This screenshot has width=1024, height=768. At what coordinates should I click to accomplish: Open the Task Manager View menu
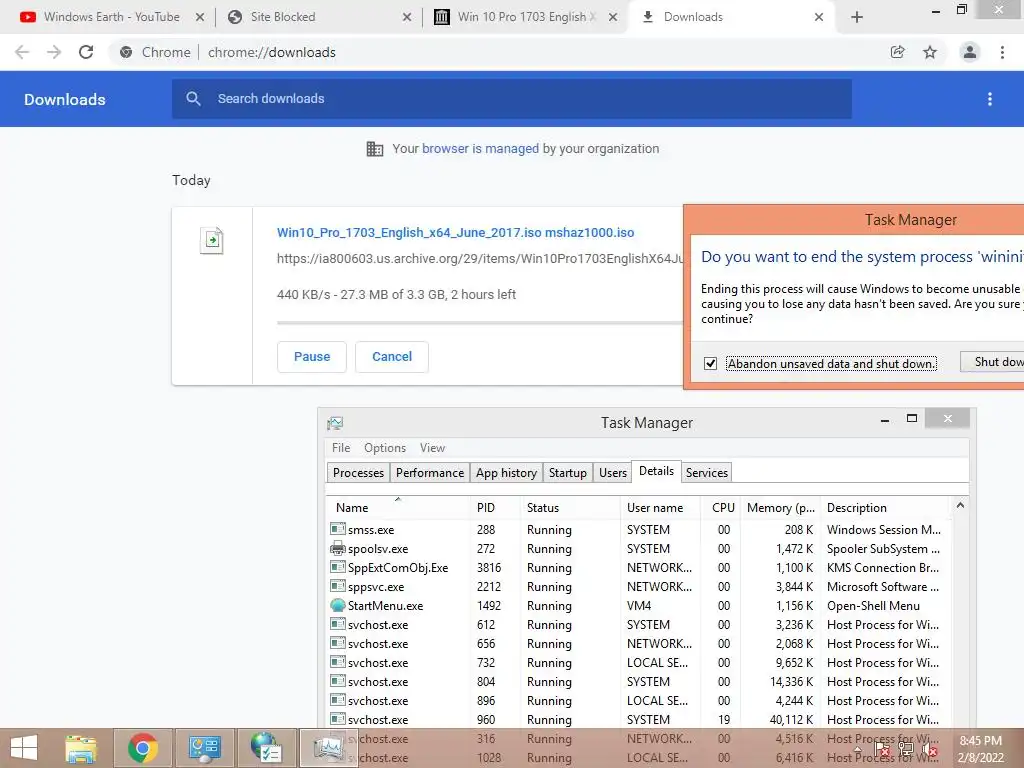click(x=432, y=448)
